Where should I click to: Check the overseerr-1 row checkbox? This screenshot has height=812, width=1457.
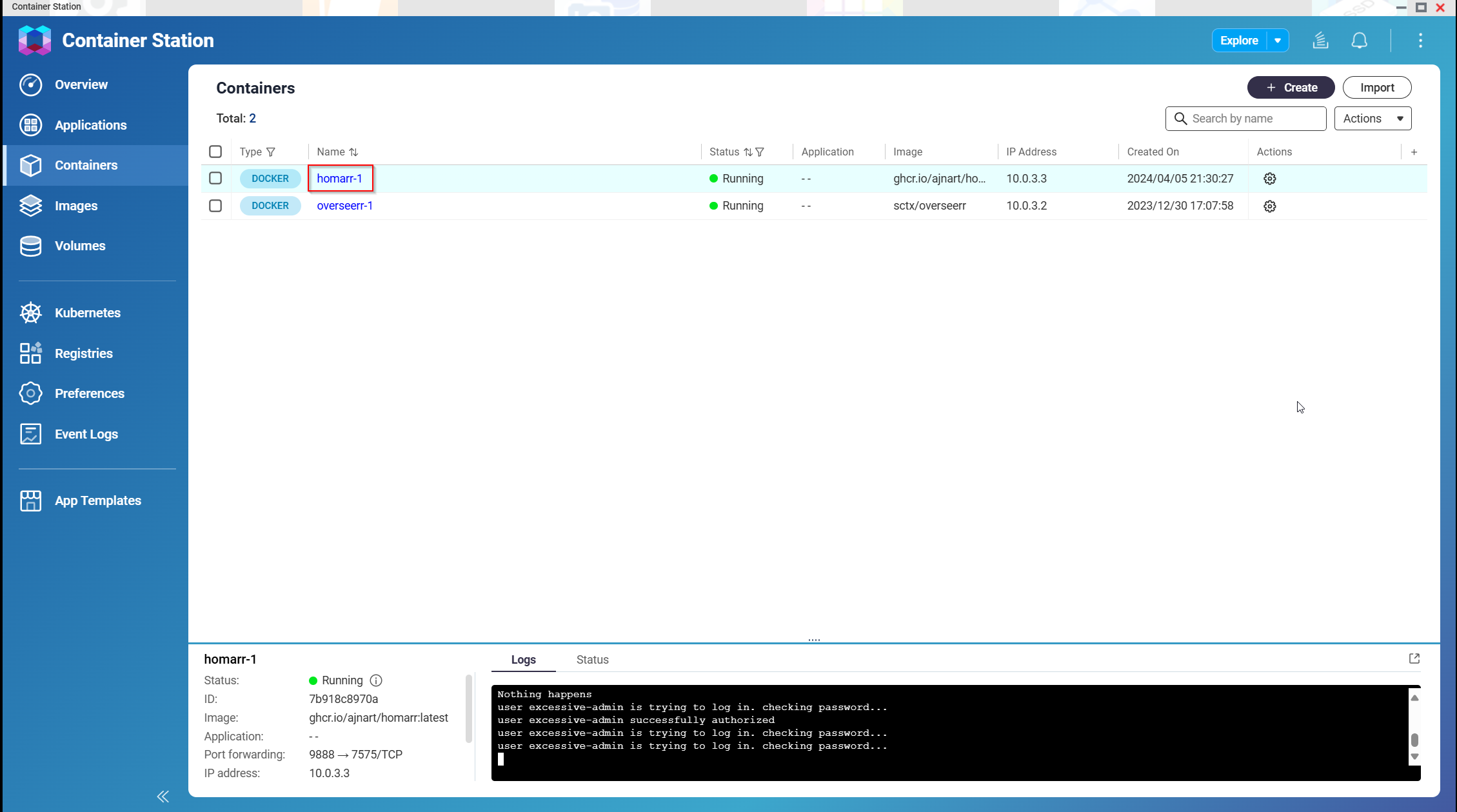215,206
